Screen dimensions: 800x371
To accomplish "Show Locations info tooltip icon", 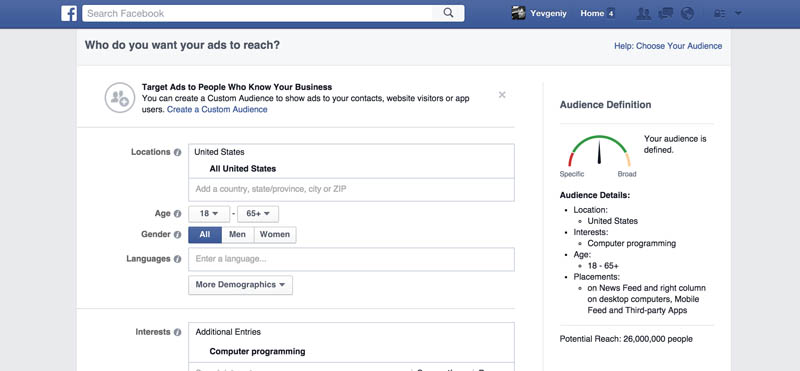I will pos(178,152).
